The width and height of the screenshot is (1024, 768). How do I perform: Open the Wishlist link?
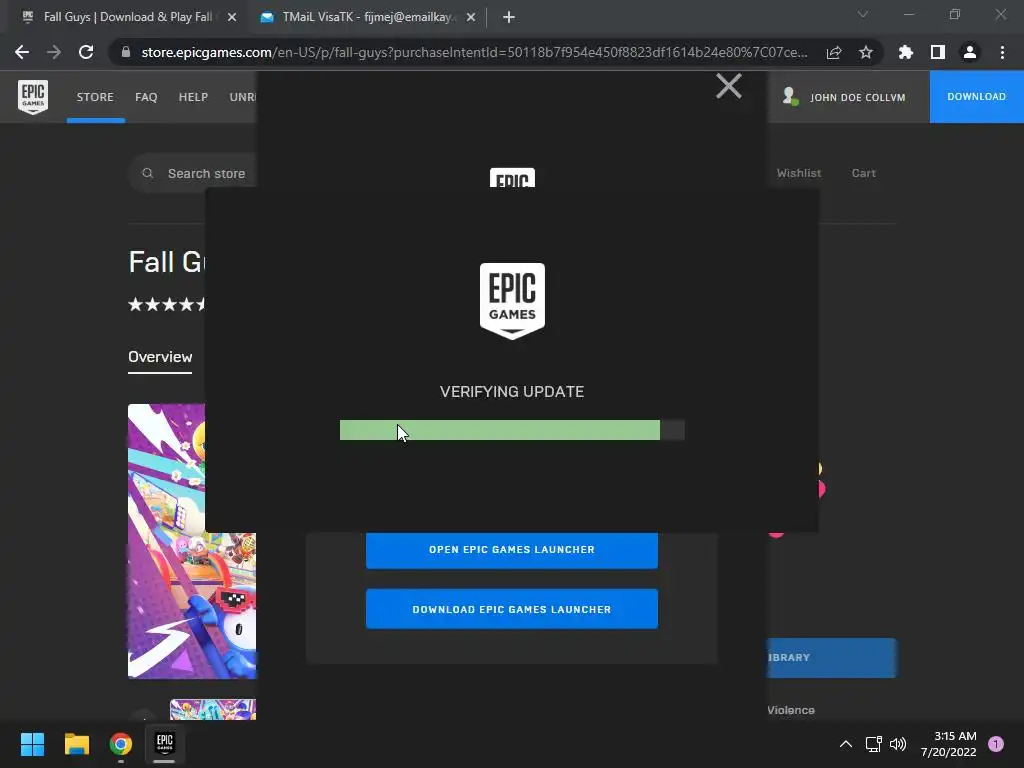[x=798, y=173]
